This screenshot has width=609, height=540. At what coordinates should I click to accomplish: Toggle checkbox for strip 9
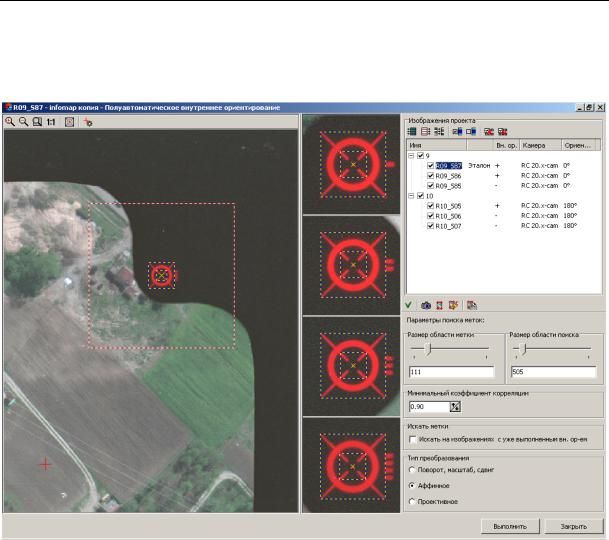(x=420, y=155)
